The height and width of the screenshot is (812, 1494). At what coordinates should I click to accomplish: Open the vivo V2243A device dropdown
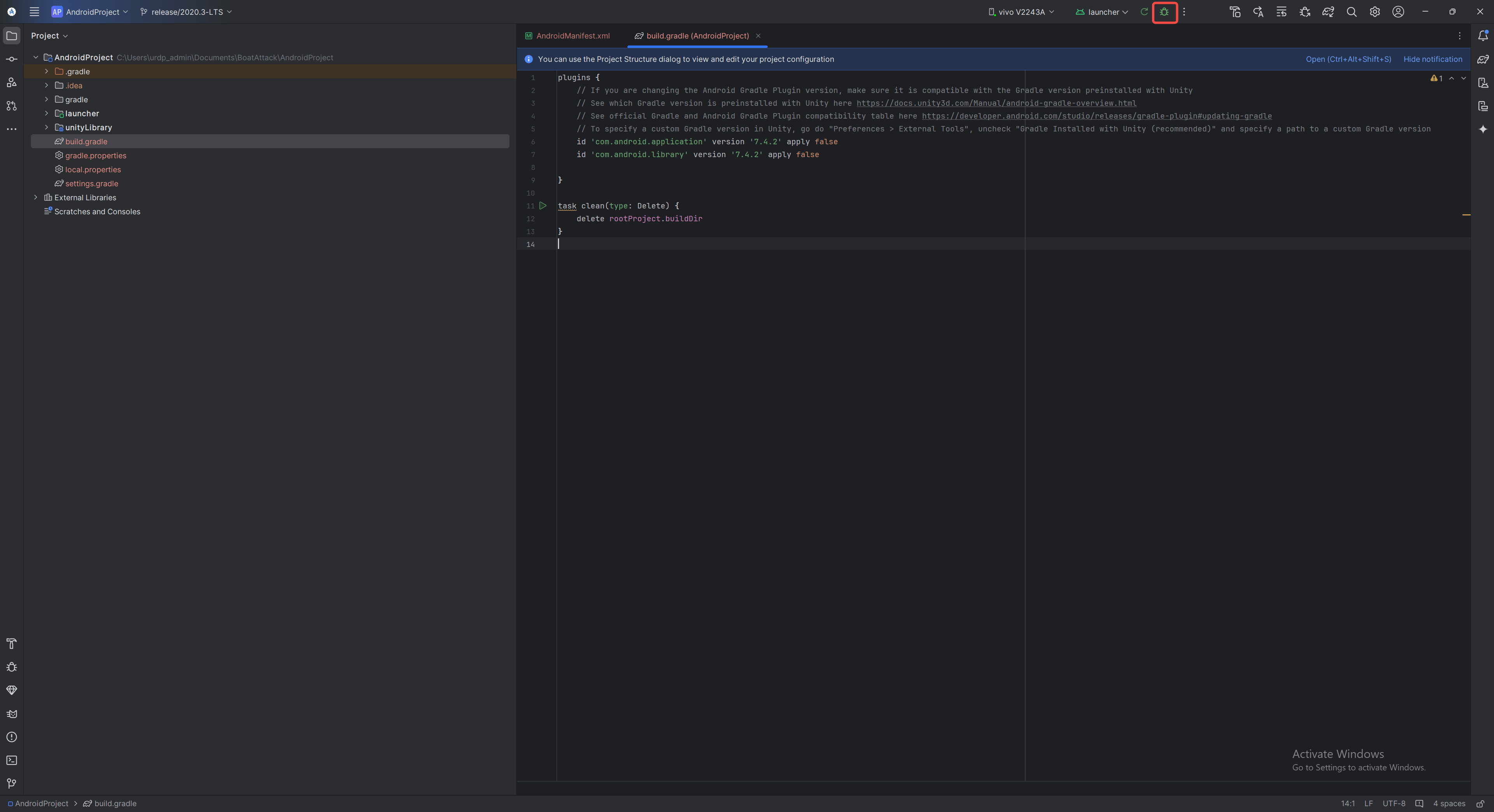(1021, 12)
